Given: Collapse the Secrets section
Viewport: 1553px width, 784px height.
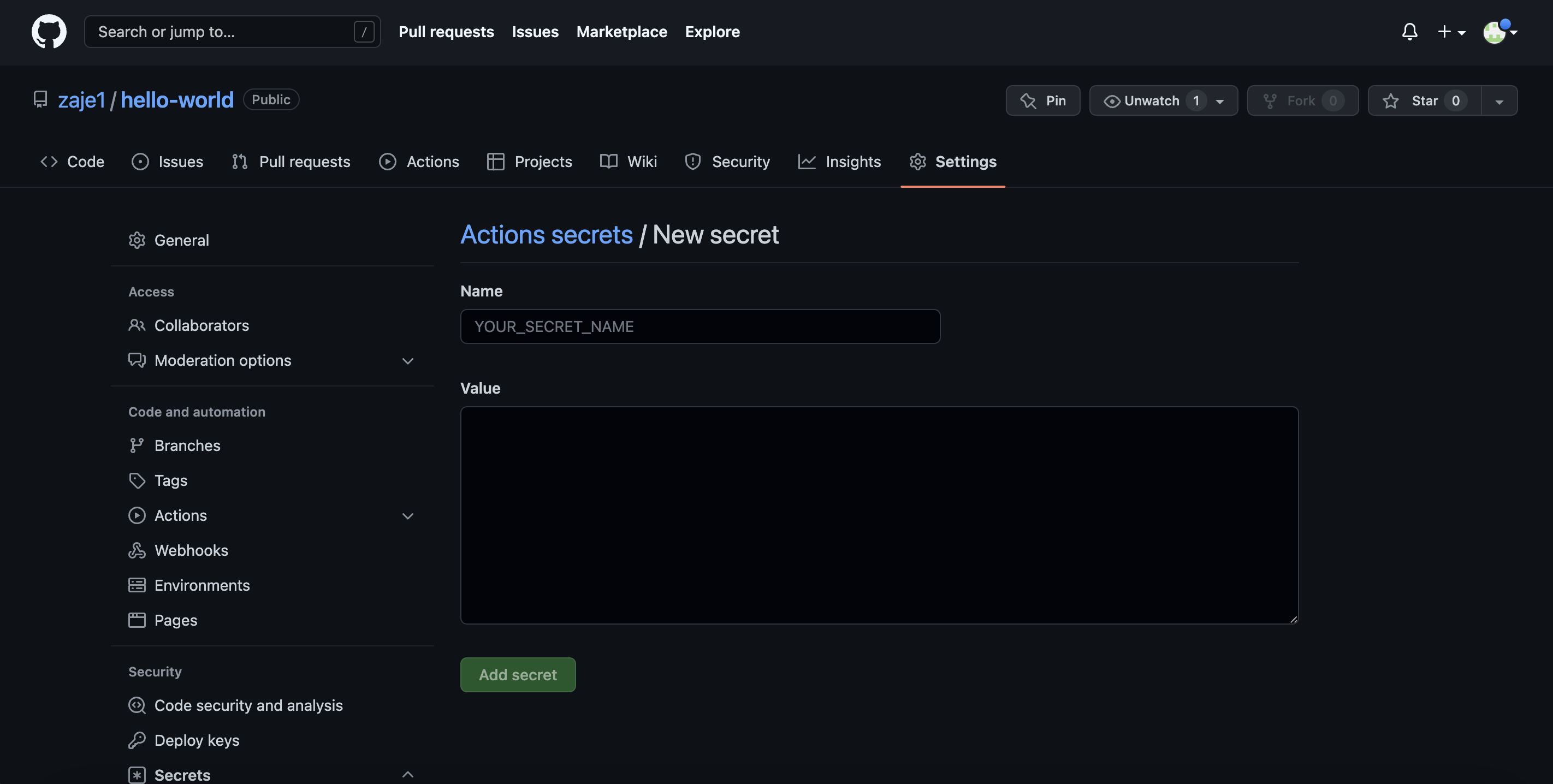Looking at the screenshot, I should pos(407,774).
